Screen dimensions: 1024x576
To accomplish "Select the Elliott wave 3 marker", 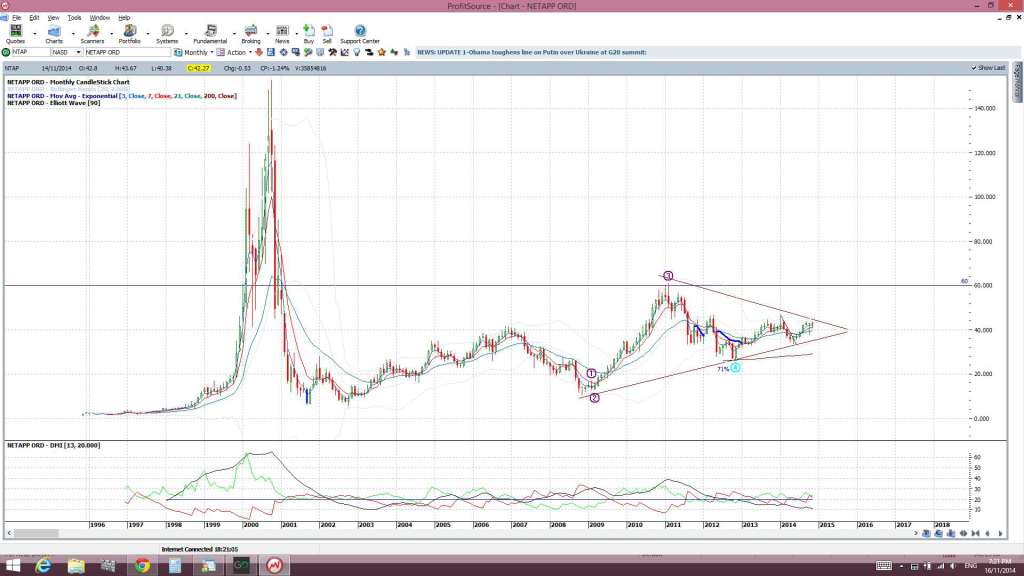I will tap(667, 276).
